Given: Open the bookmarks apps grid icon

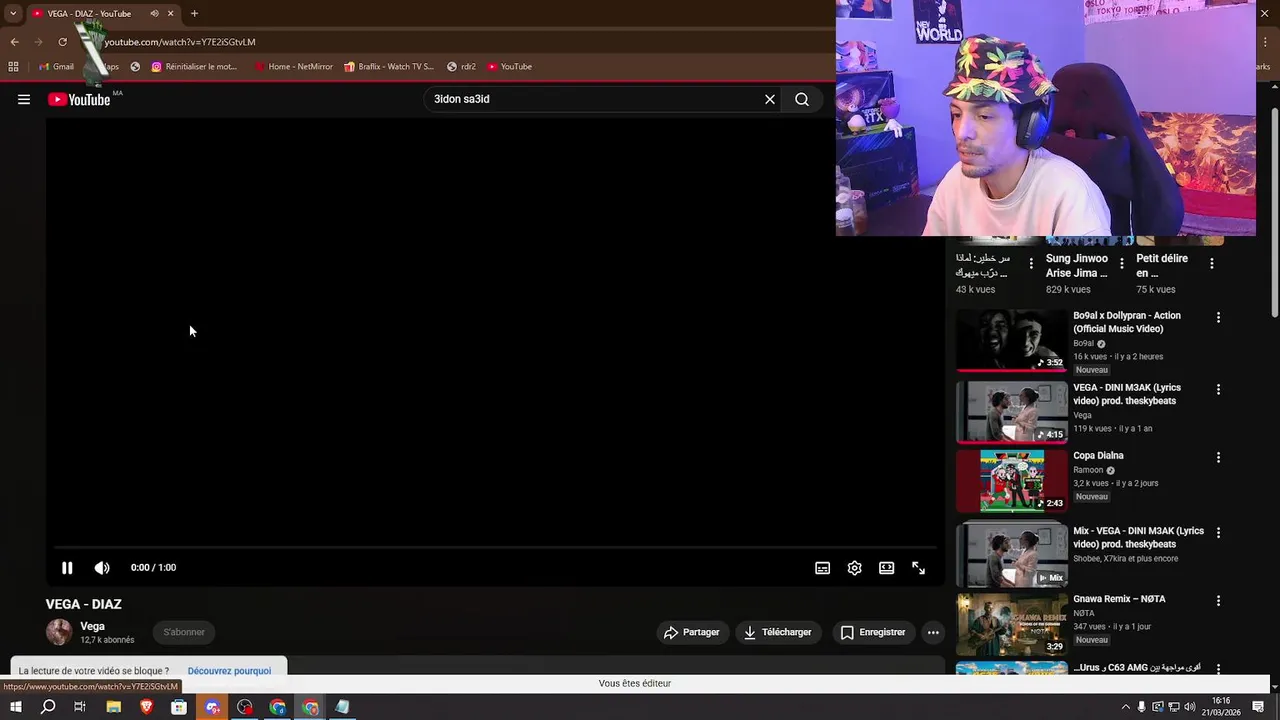Looking at the screenshot, I should point(13,67).
